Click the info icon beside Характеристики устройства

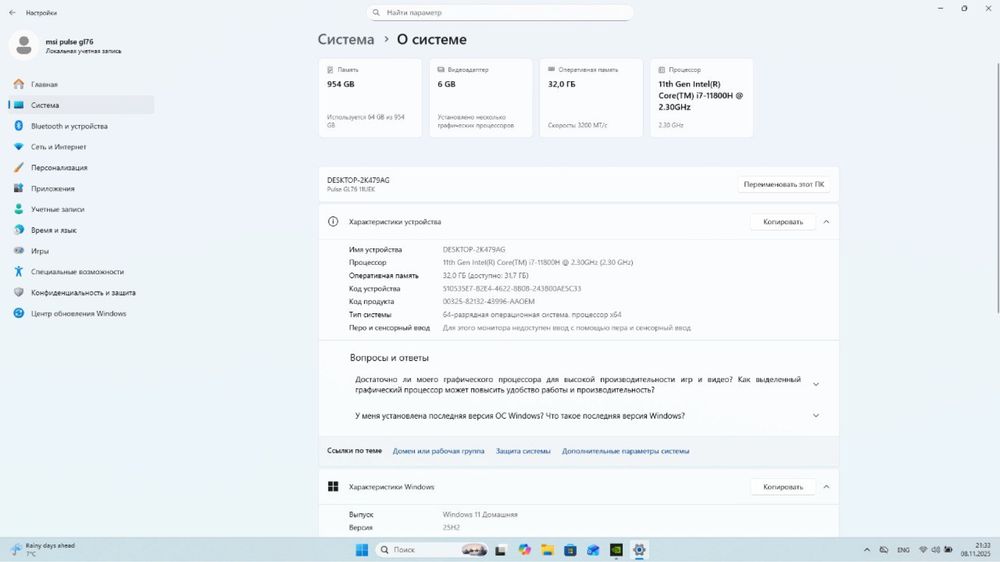coord(333,222)
